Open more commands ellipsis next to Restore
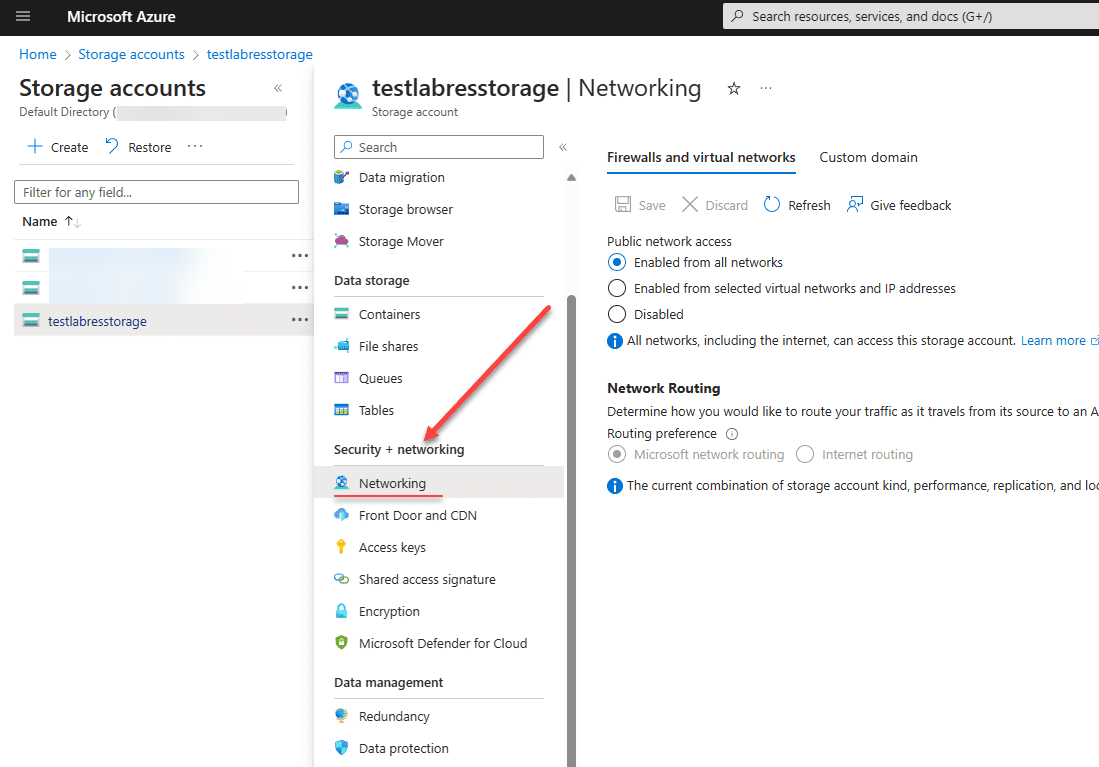 (x=195, y=147)
